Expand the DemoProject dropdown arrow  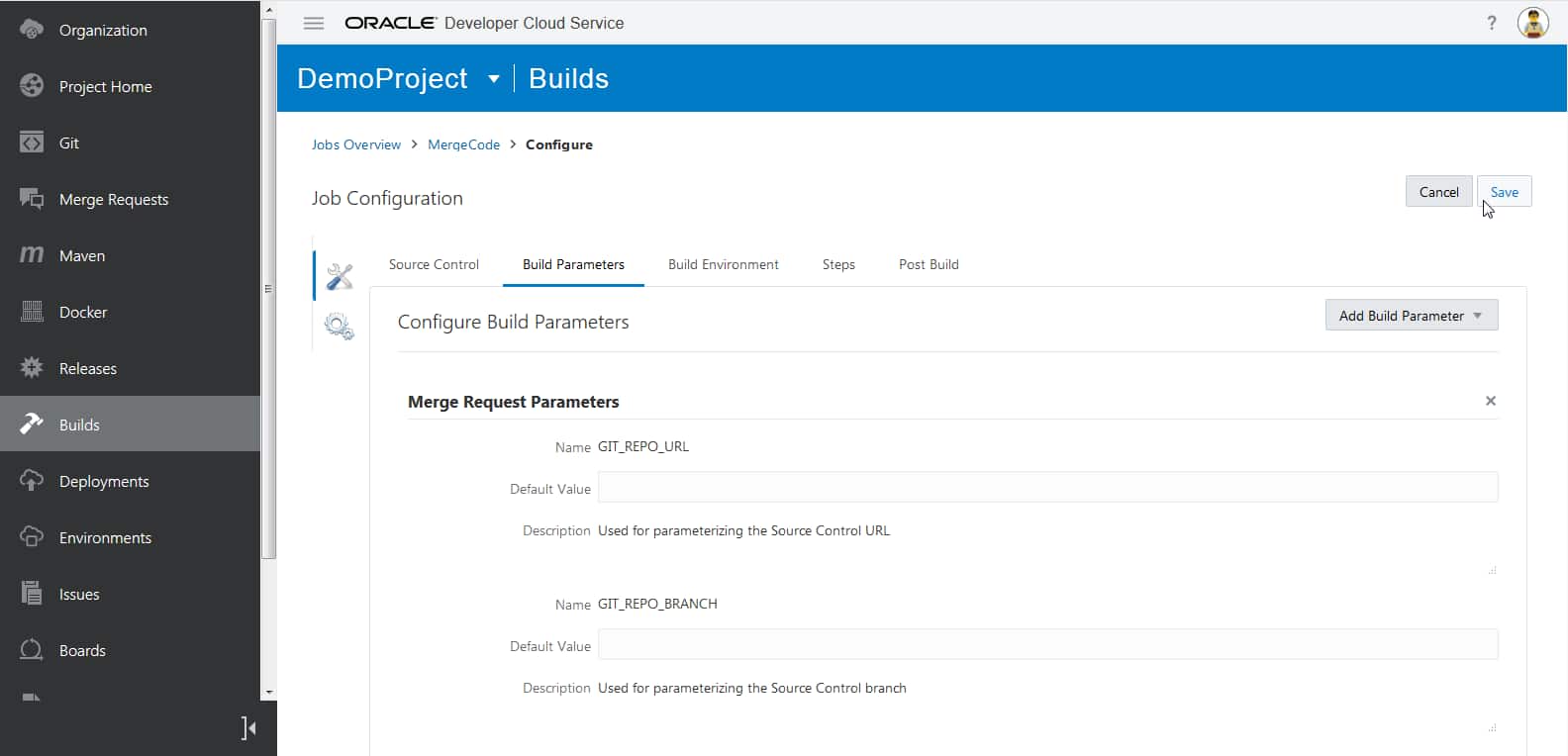point(494,79)
